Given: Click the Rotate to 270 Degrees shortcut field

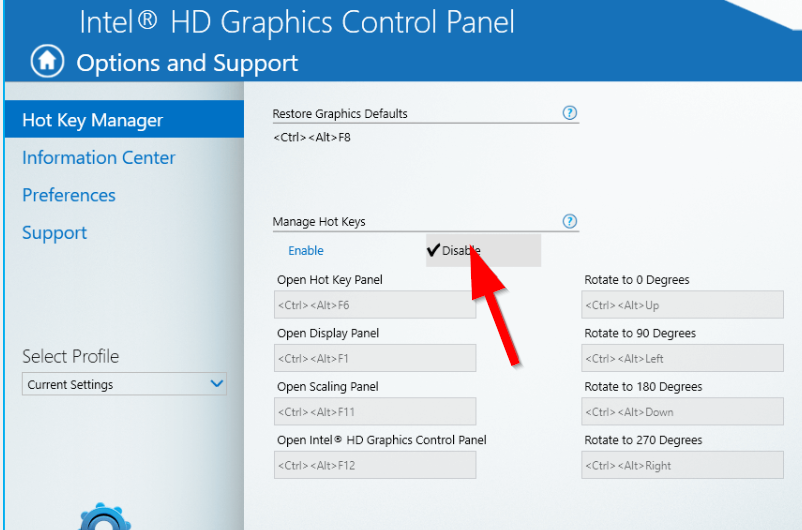Looking at the screenshot, I should [x=682, y=465].
